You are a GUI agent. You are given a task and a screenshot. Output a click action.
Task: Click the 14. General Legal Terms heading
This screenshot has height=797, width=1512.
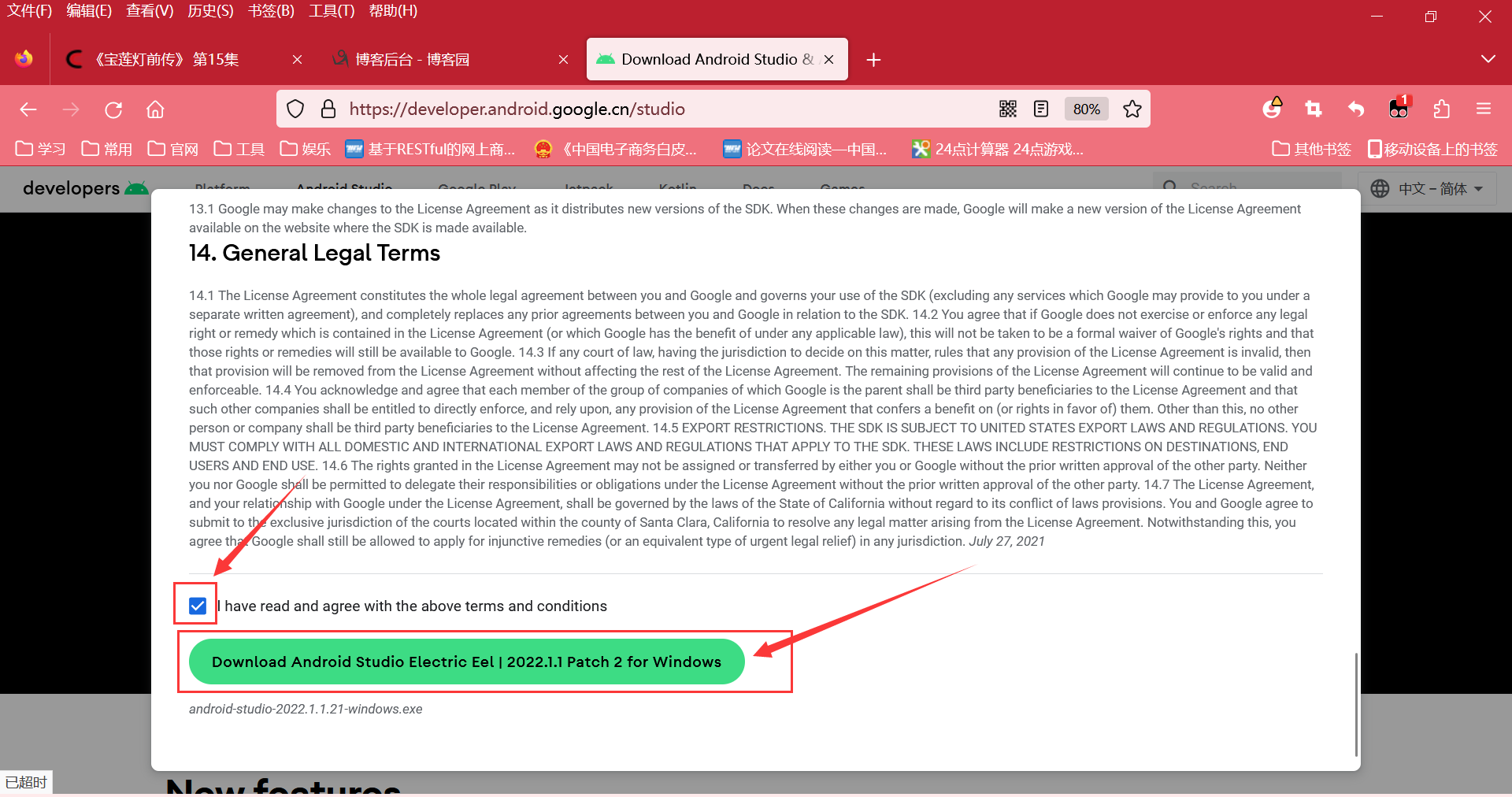click(x=314, y=253)
